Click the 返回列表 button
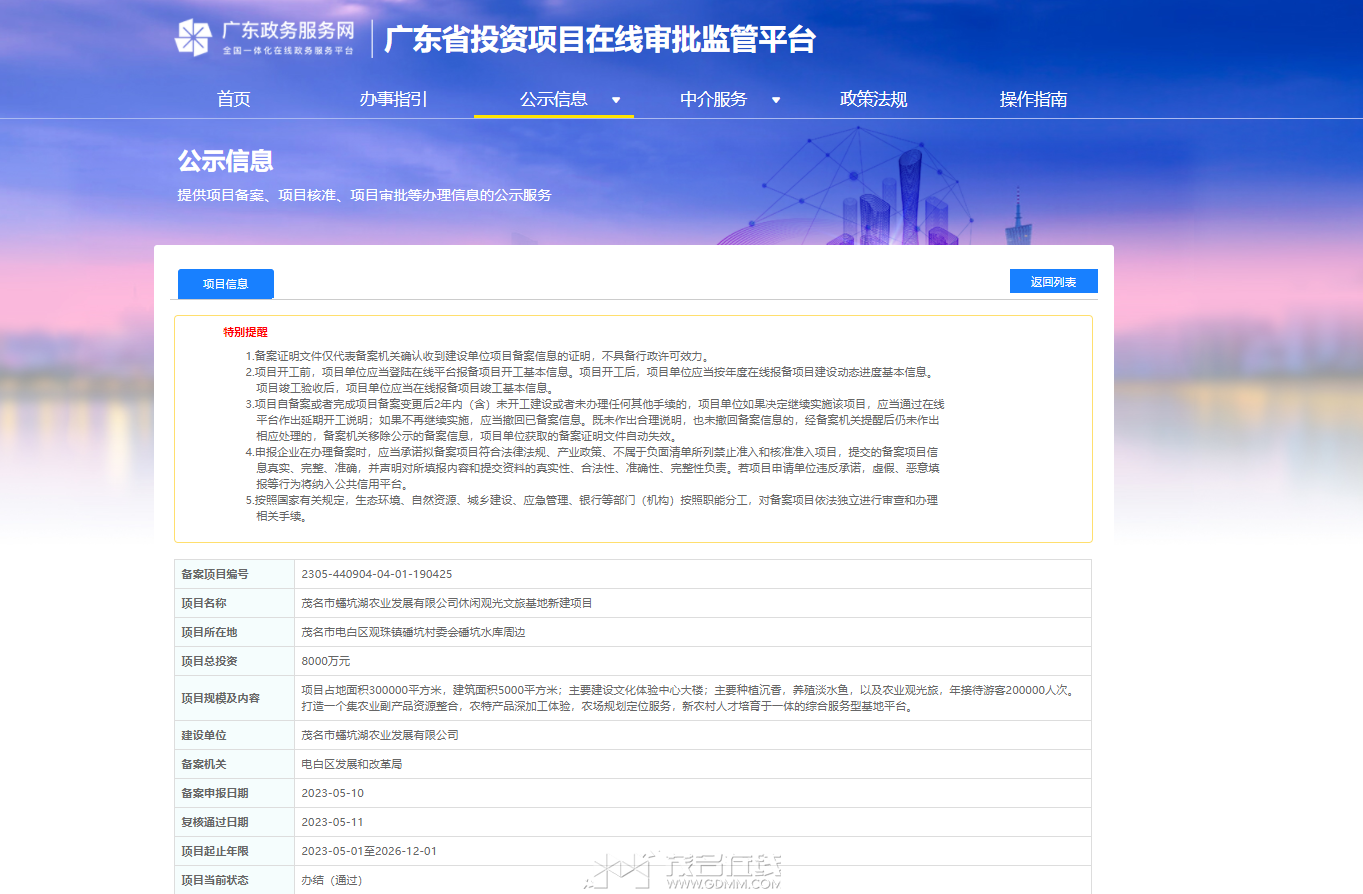 pos(1054,282)
